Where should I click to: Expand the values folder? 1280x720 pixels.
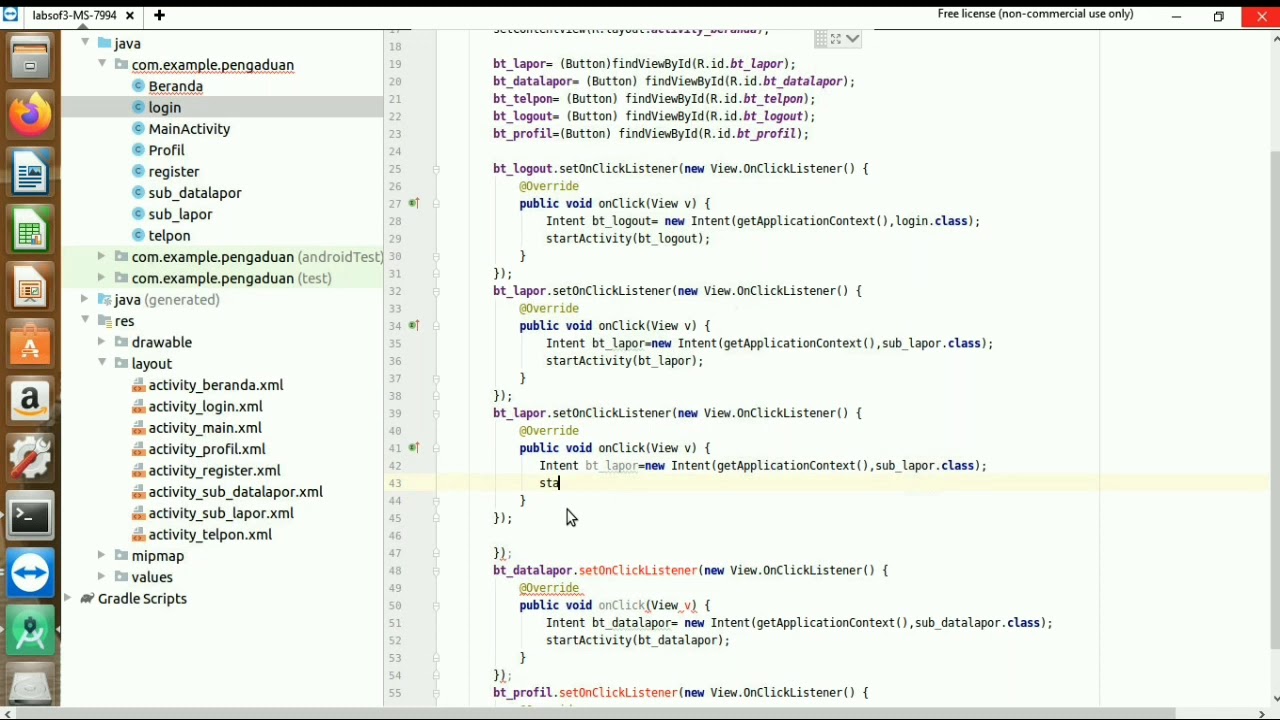pos(102,577)
